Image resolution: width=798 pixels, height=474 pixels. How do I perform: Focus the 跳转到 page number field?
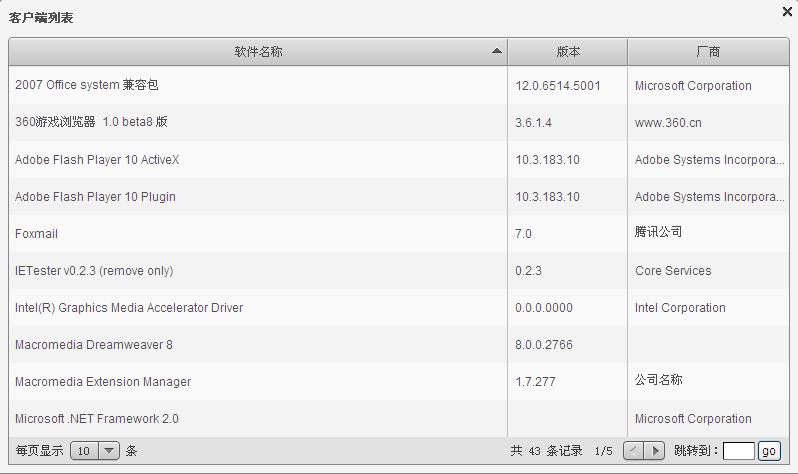(738, 451)
